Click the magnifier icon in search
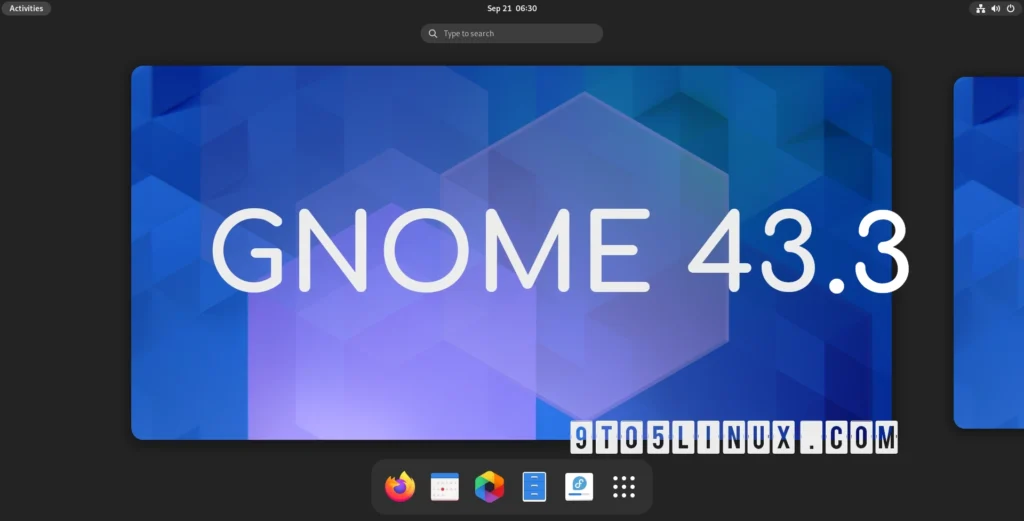The width and height of the screenshot is (1024, 521). point(432,33)
